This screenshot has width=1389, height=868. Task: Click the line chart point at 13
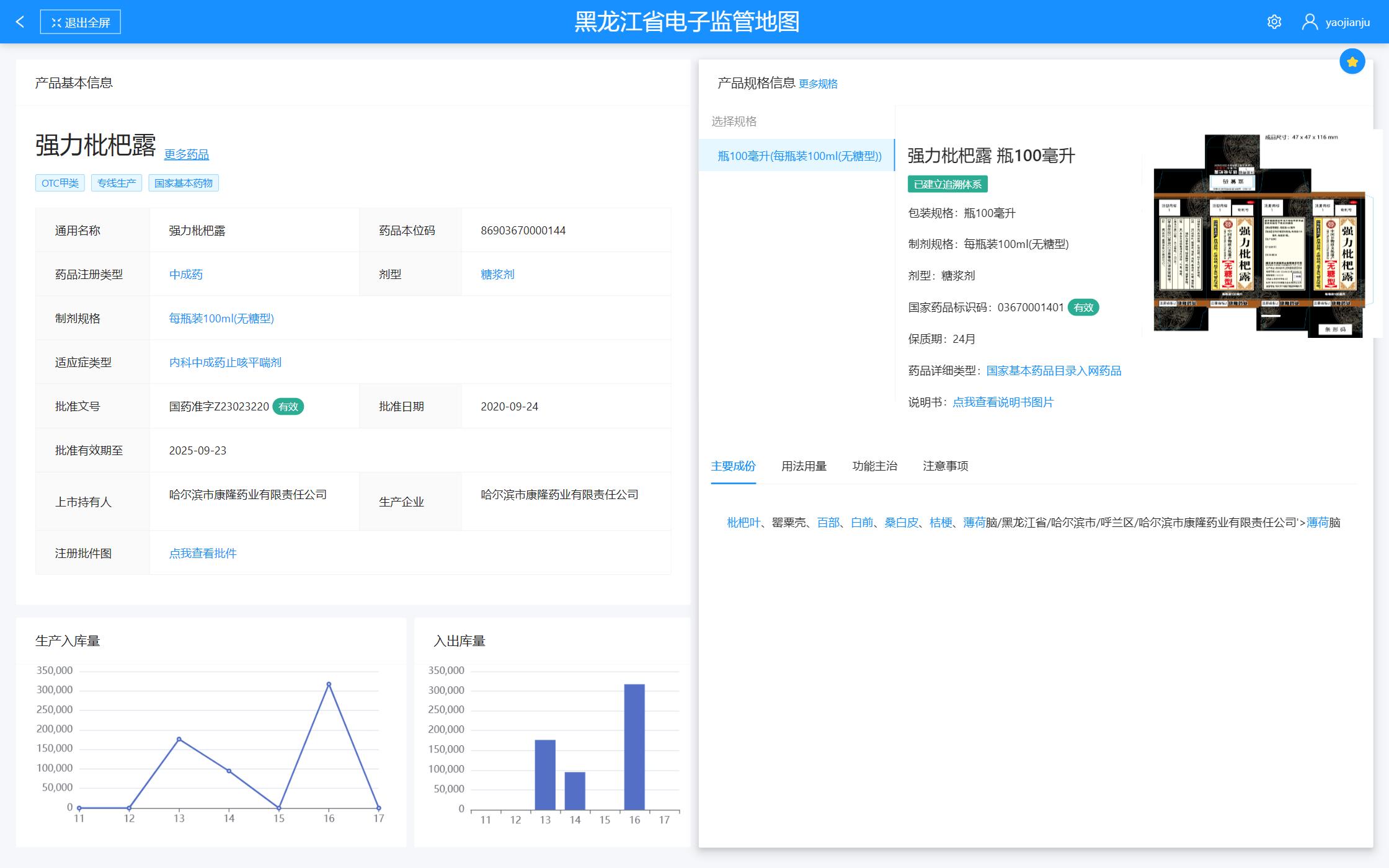(x=179, y=739)
